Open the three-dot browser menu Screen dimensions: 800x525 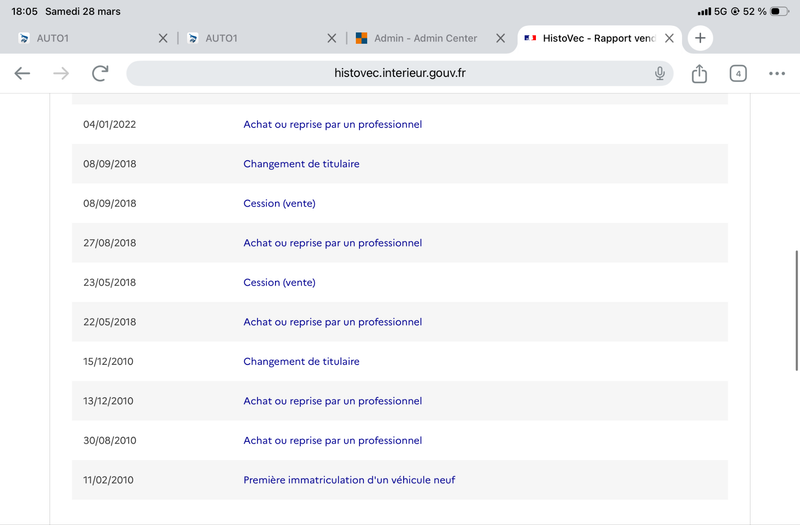[x=777, y=73]
